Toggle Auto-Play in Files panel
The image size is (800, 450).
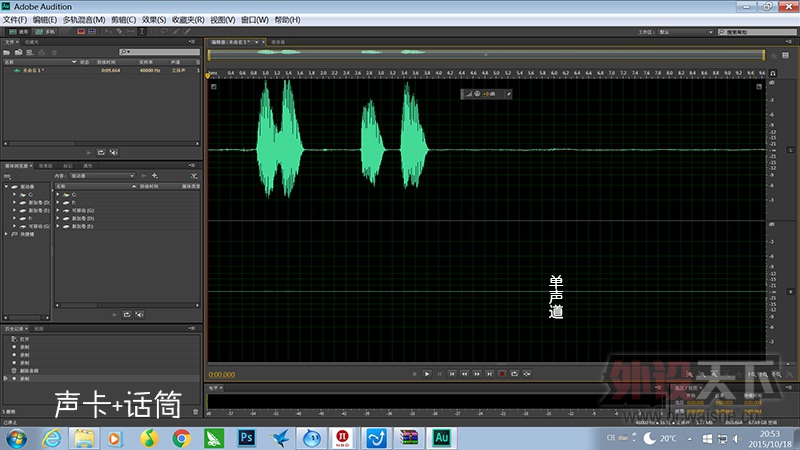tap(114, 153)
